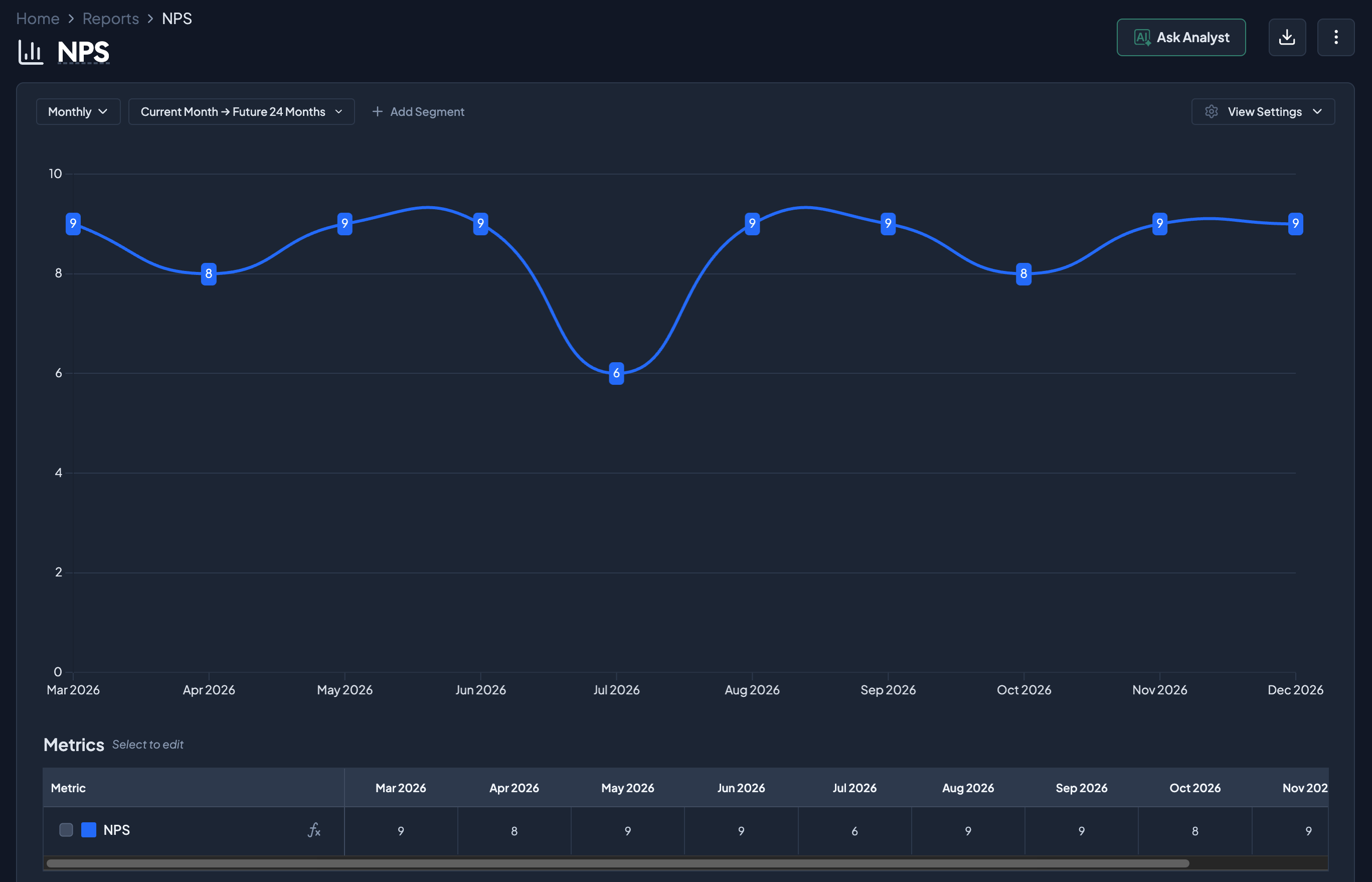Click the Jul 2026 data point labeled 6
Viewport: 1372px width, 882px height.
pyautogui.click(x=616, y=373)
